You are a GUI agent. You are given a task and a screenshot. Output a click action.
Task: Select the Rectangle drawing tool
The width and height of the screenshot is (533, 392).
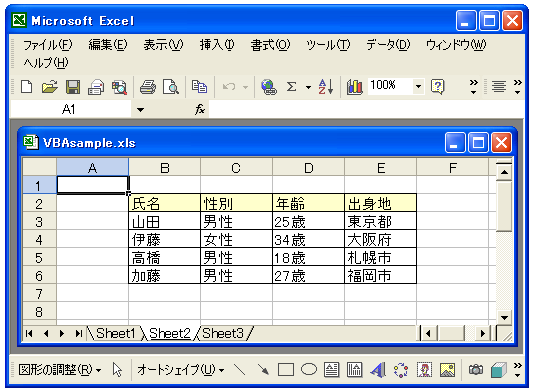point(286,370)
